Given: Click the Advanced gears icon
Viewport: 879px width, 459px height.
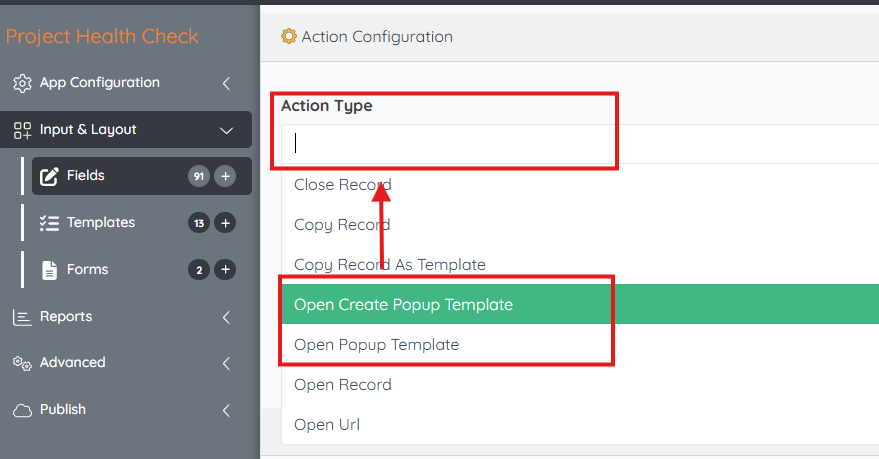Looking at the screenshot, I should coord(22,363).
